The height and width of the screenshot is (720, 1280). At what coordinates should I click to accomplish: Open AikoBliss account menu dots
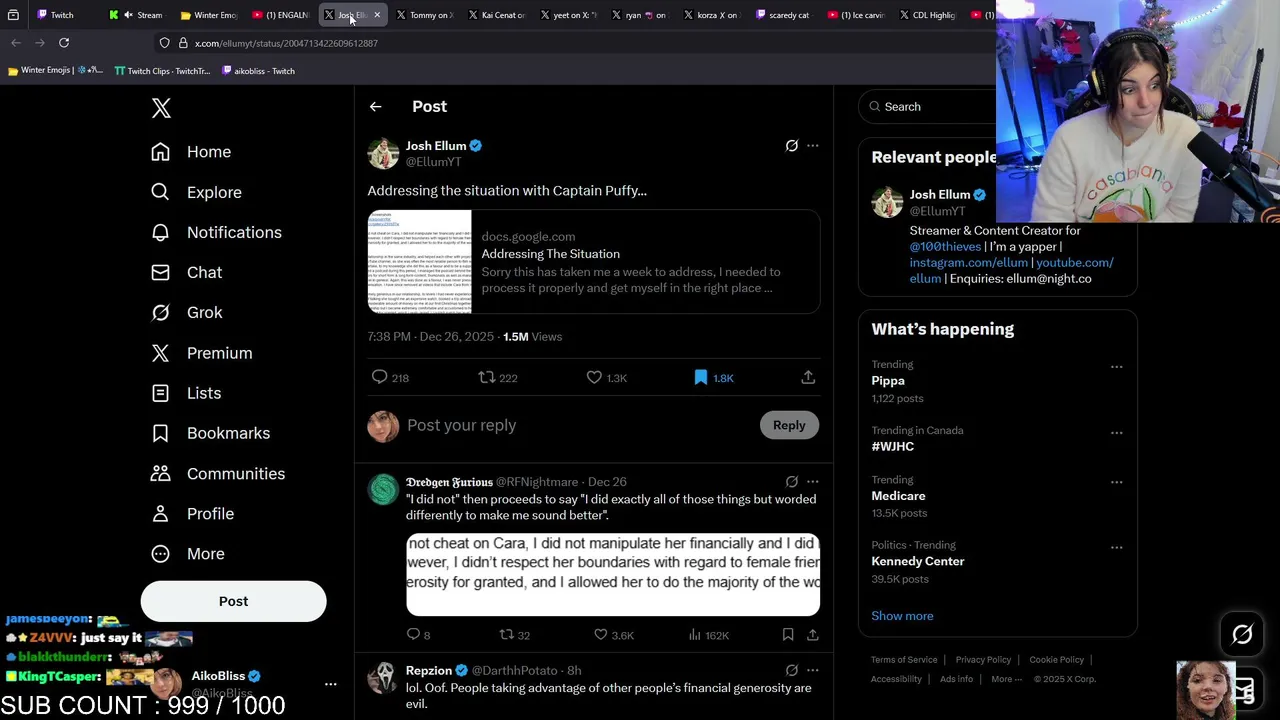coord(330,684)
